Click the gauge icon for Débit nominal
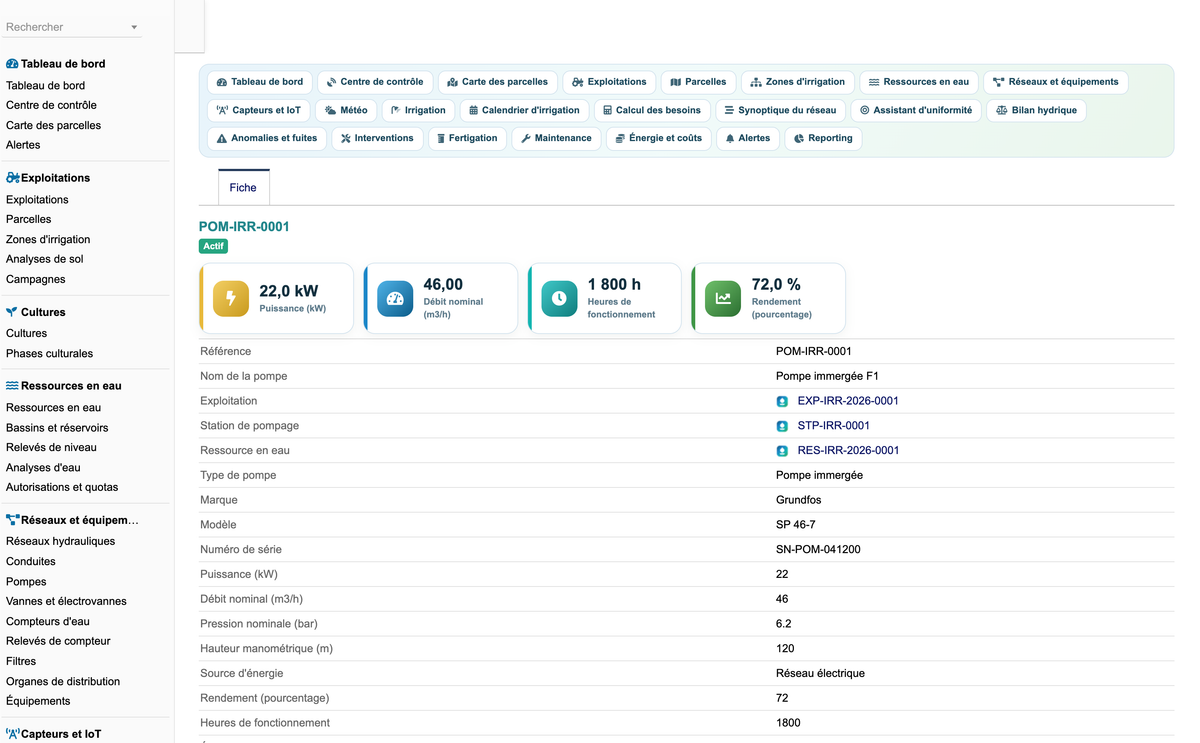1200x743 pixels. [x=395, y=298]
